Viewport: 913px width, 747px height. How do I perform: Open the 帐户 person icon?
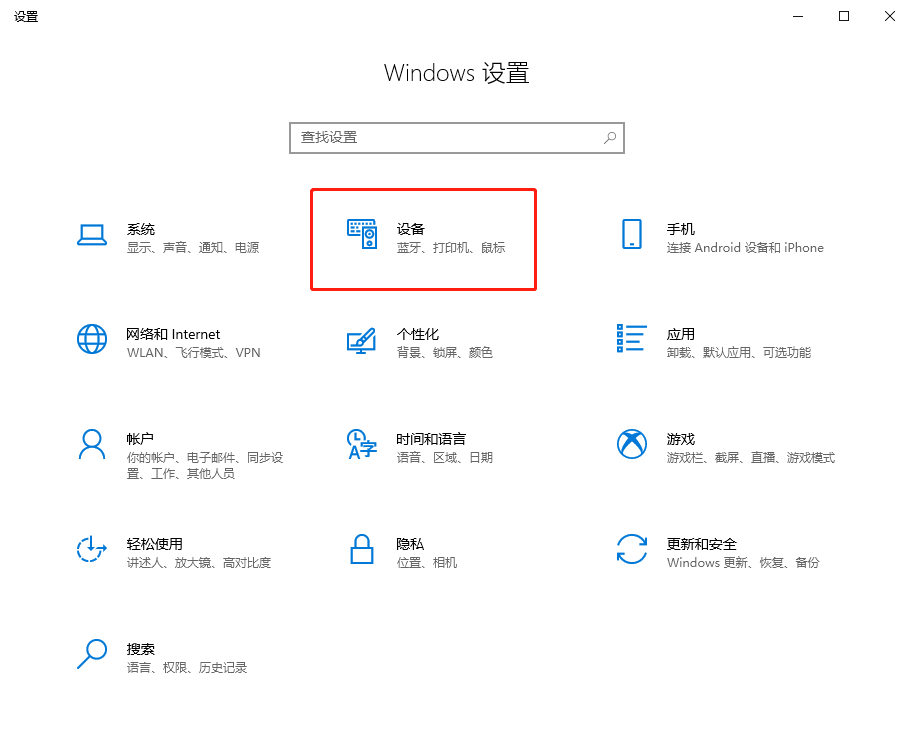click(92, 445)
